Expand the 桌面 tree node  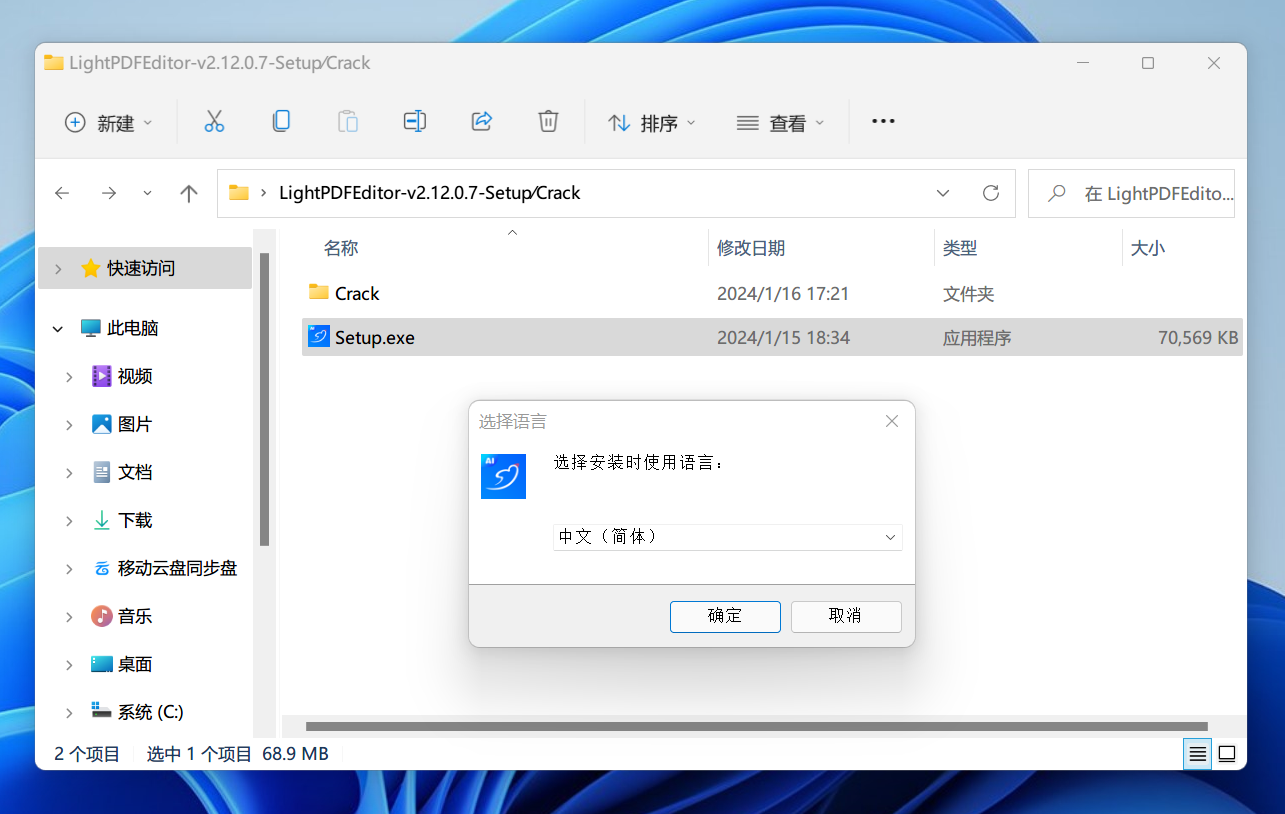69,665
